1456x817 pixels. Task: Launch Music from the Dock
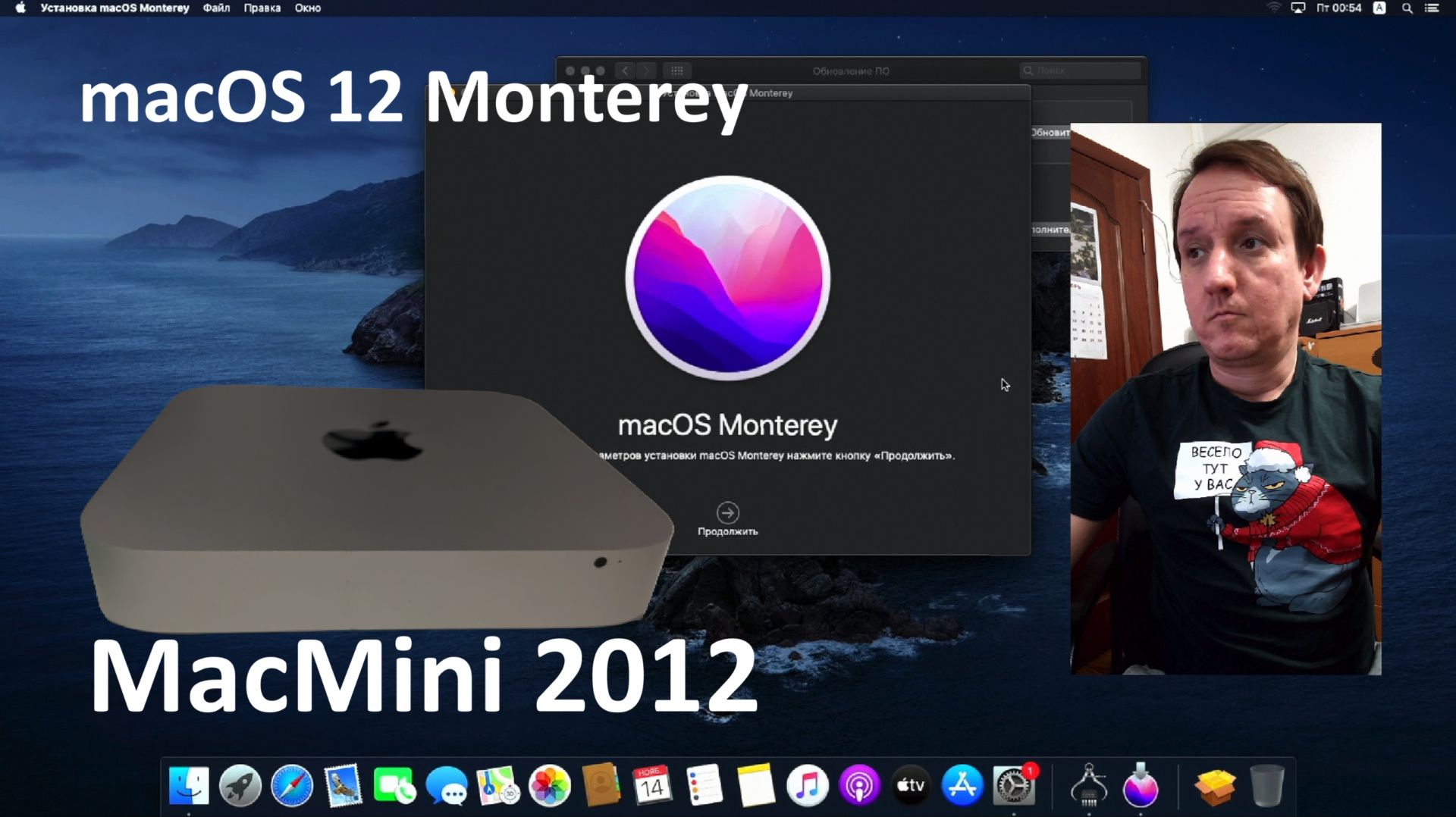807,785
